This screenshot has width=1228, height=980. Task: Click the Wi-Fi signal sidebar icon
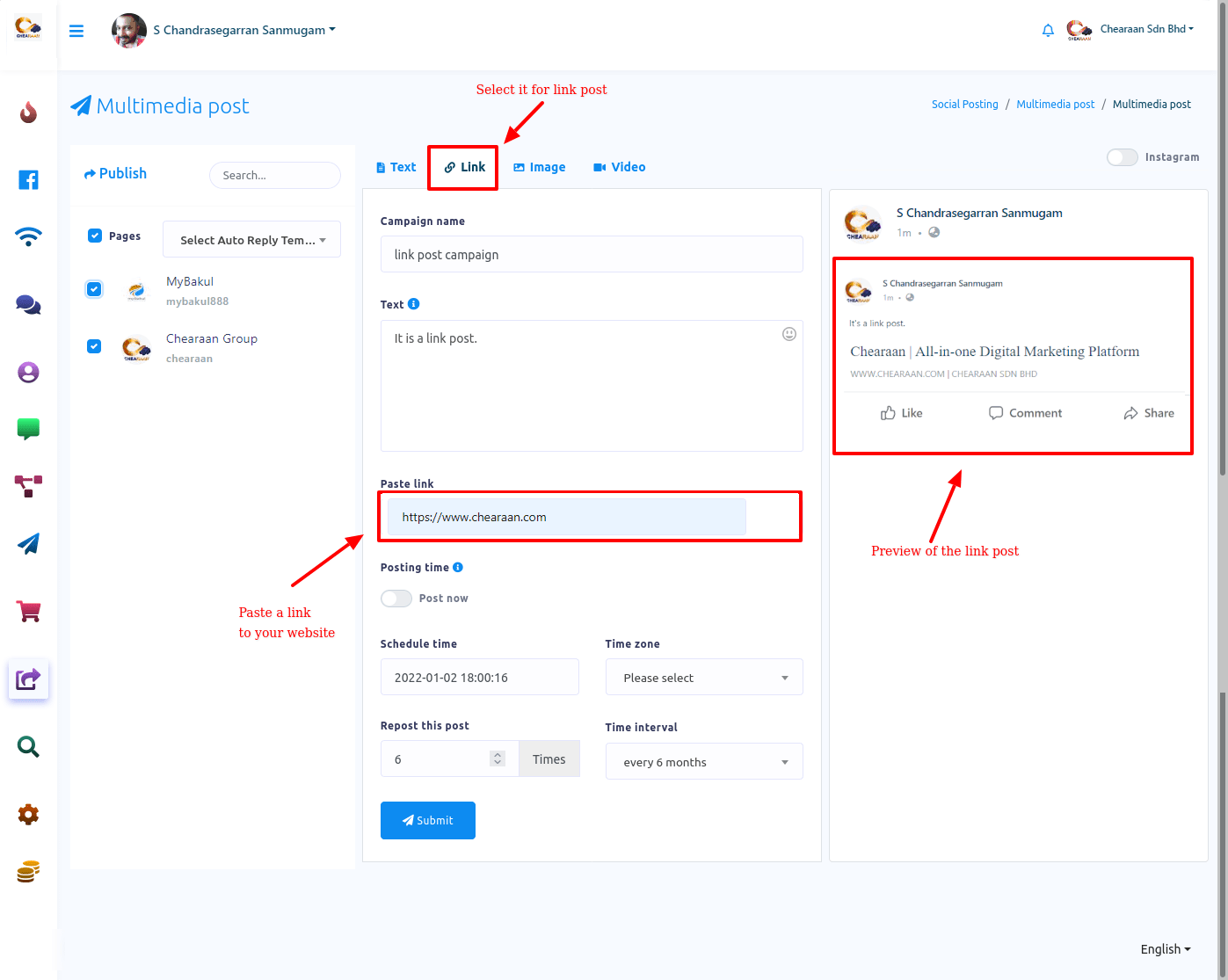28,236
